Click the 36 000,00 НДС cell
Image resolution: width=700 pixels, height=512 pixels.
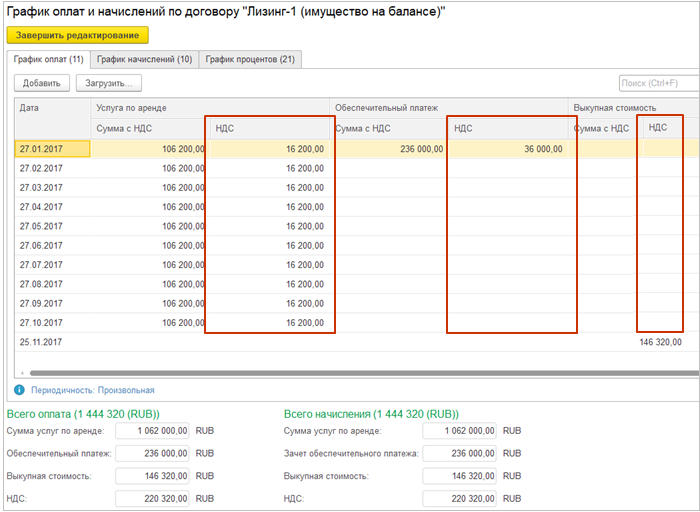508,149
